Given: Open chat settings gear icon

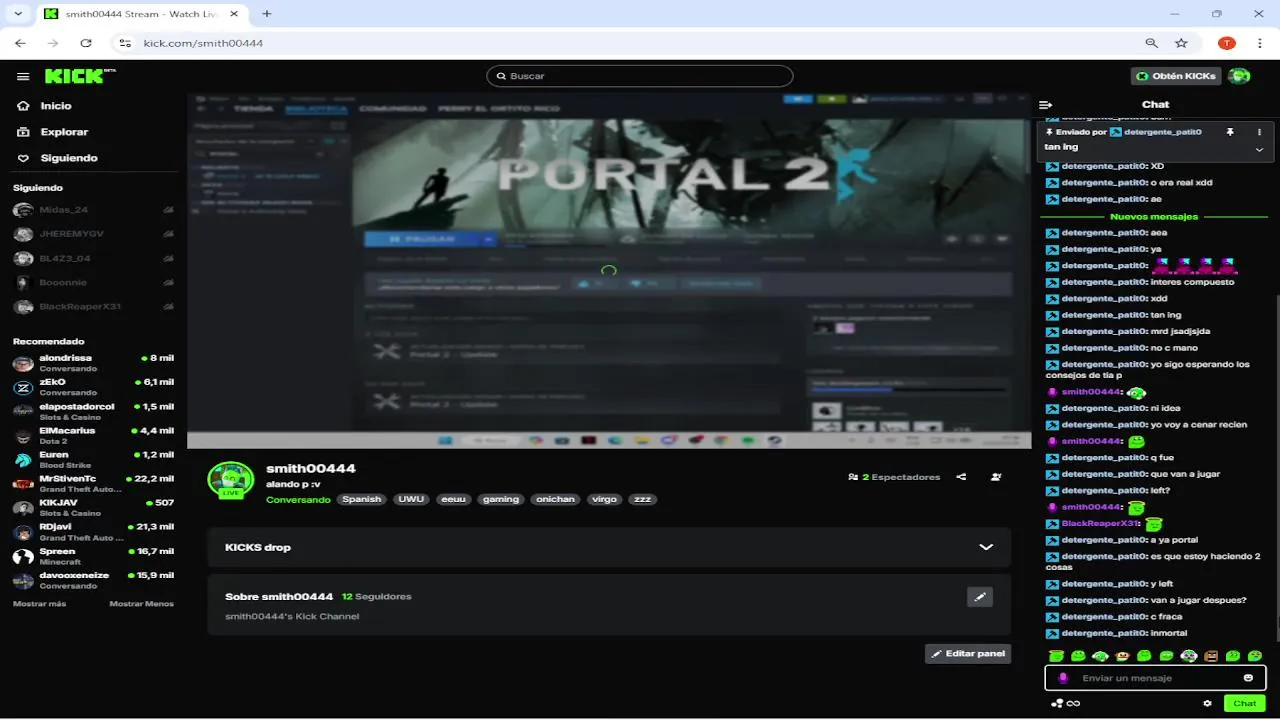Looking at the screenshot, I should click(1207, 703).
